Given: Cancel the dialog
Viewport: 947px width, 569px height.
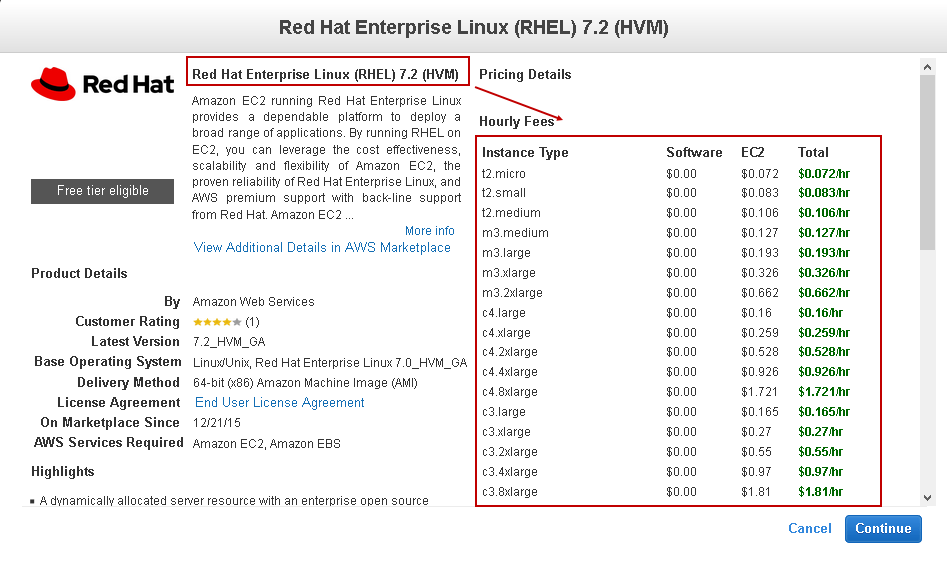Looking at the screenshot, I should pyautogui.click(x=809, y=529).
